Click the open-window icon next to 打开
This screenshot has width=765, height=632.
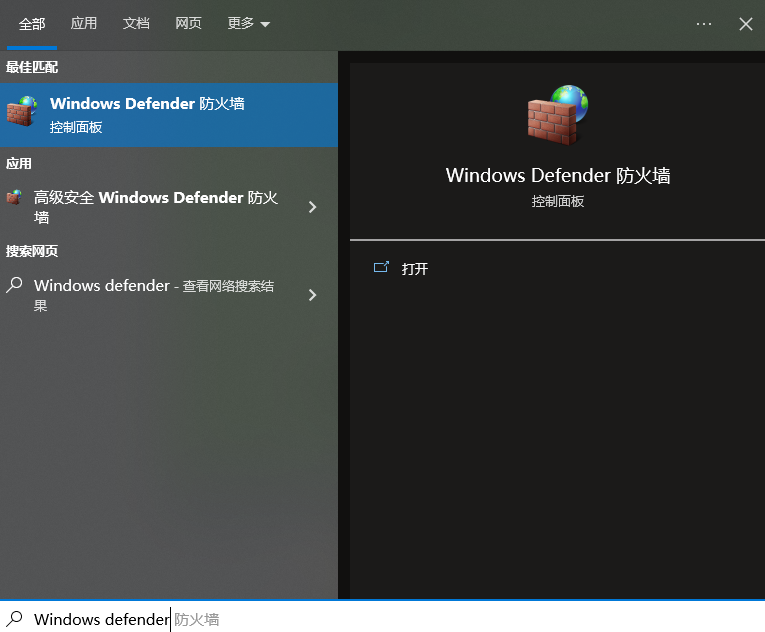point(381,267)
